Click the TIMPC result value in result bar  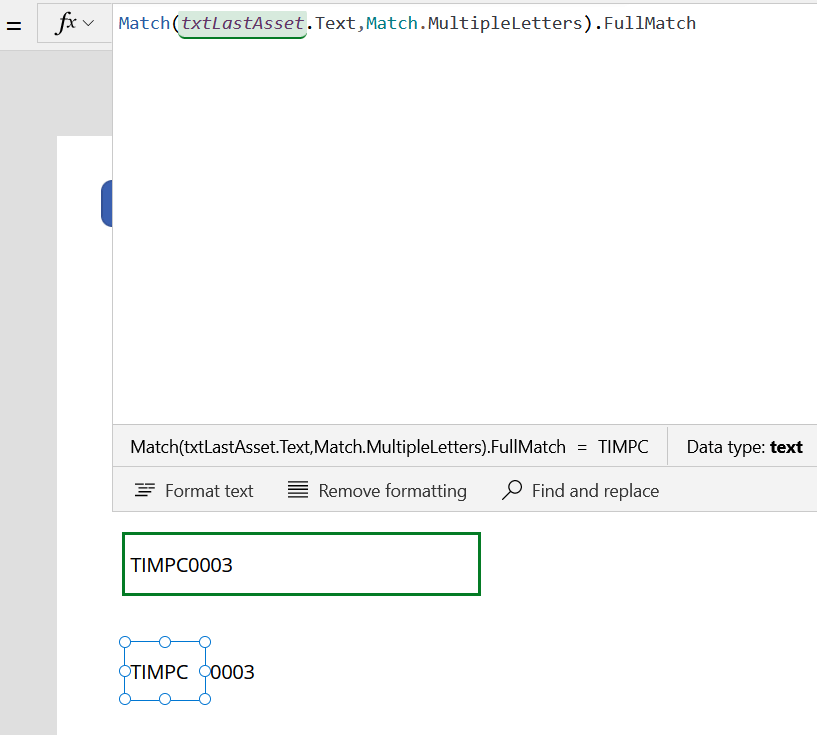coord(623,447)
